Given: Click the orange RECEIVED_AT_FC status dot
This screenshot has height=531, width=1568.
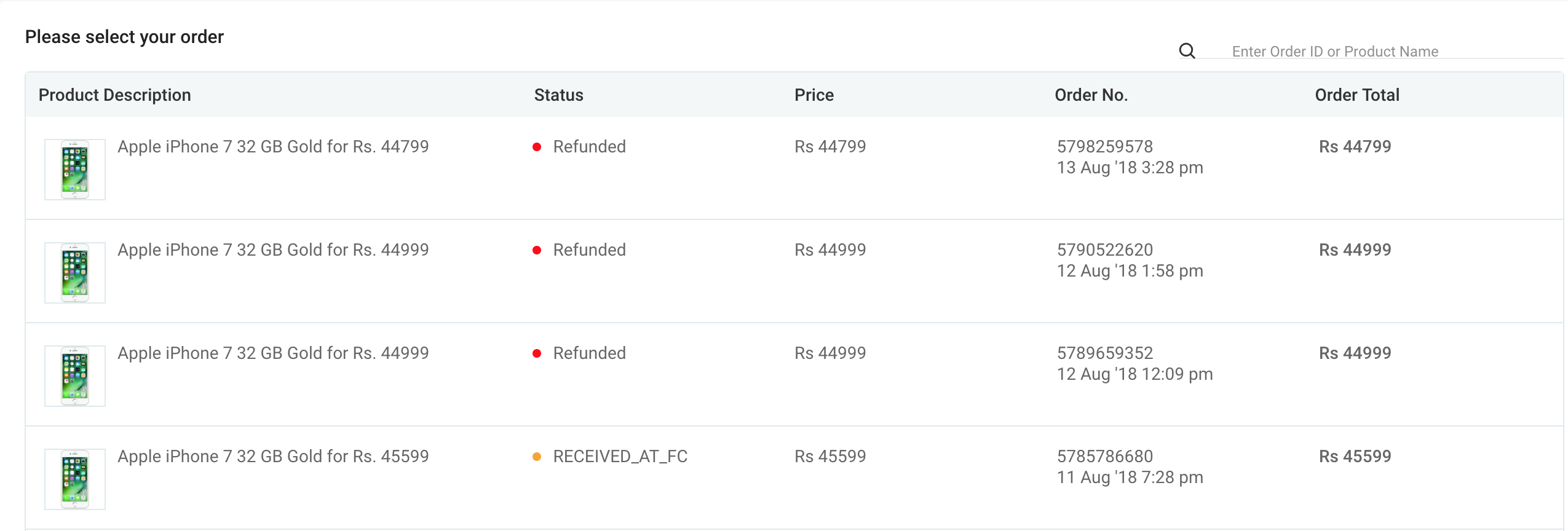Looking at the screenshot, I should (537, 457).
